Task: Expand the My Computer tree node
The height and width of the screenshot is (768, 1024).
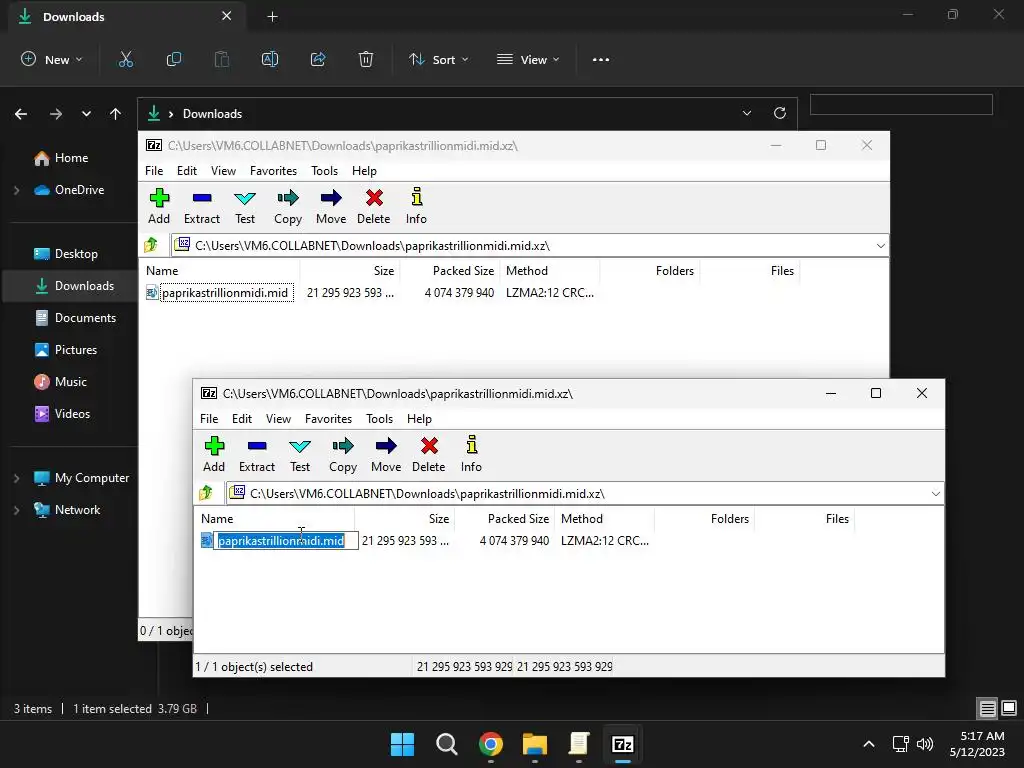Action: [17, 478]
